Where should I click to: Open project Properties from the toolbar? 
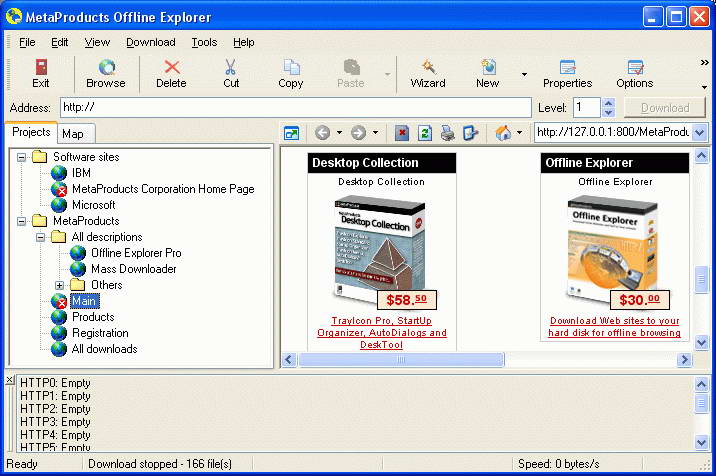[x=567, y=74]
